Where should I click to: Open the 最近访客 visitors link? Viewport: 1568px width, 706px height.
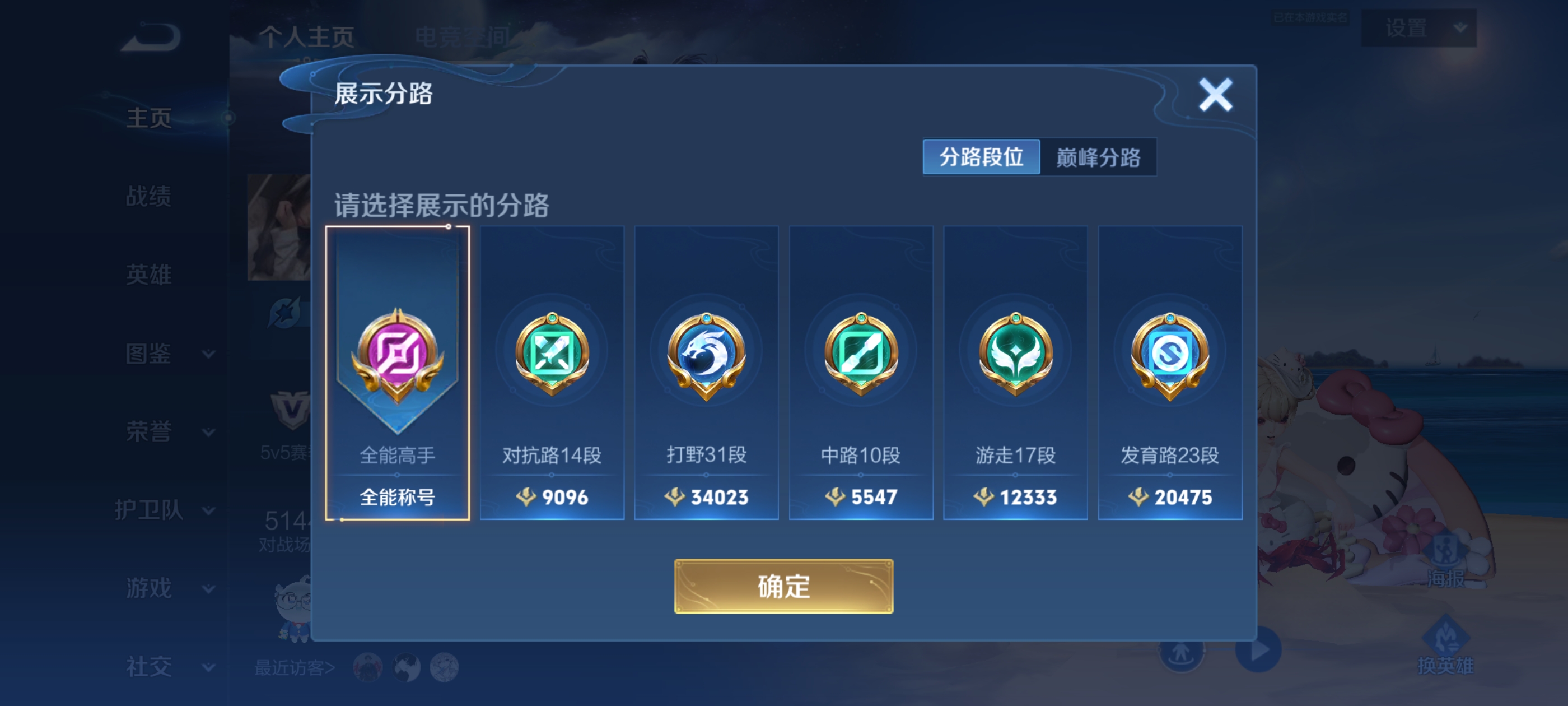coord(295,668)
